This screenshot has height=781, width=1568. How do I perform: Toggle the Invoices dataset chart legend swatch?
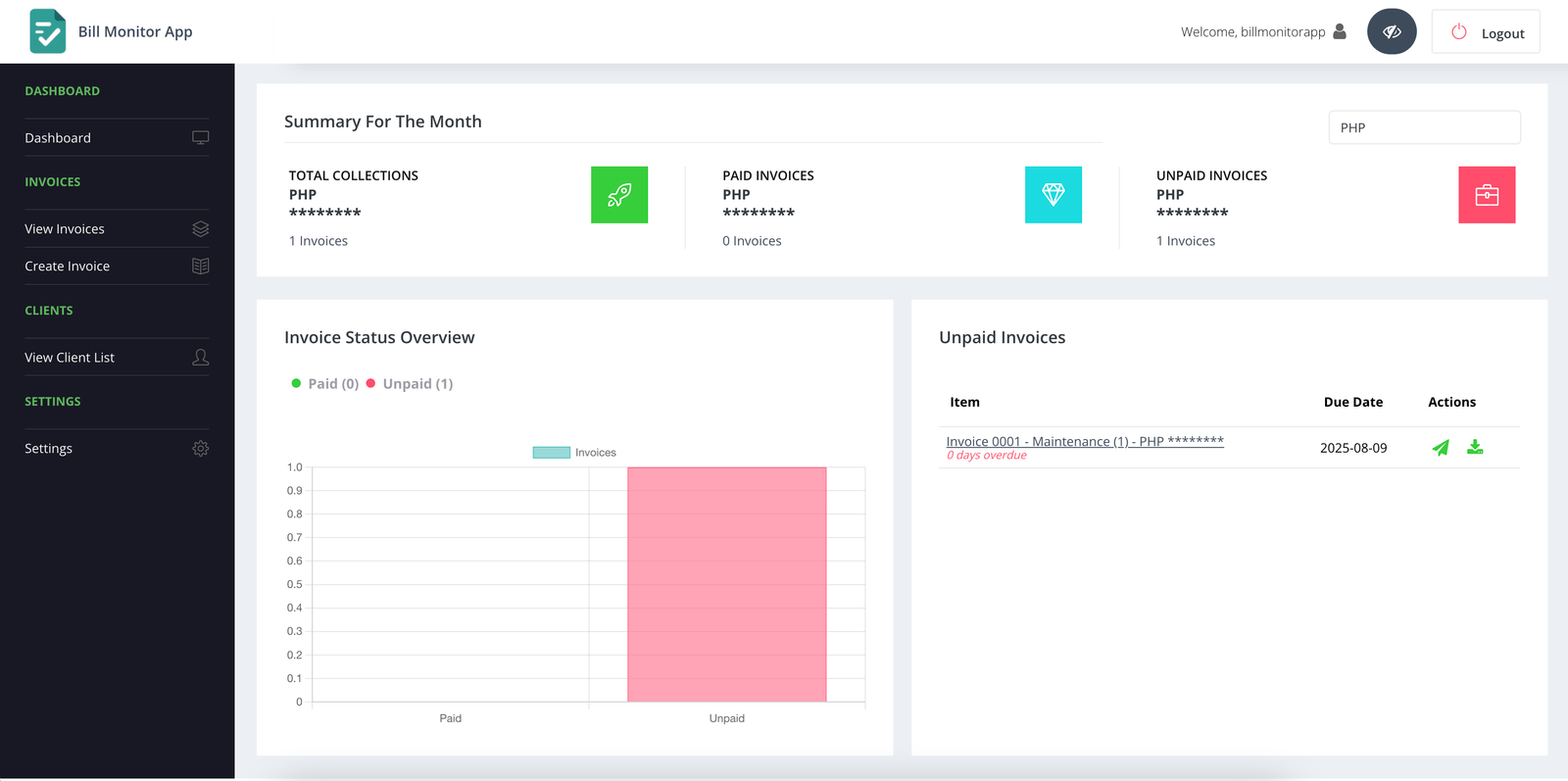point(552,453)
